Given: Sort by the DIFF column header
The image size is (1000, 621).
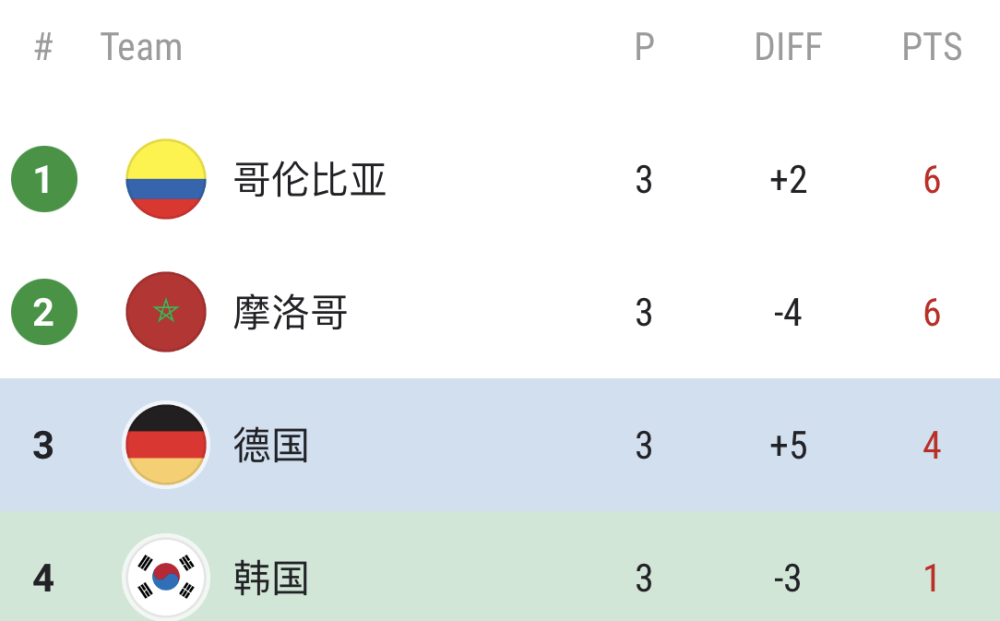Looking at the screenshot, I should (788, 47).
